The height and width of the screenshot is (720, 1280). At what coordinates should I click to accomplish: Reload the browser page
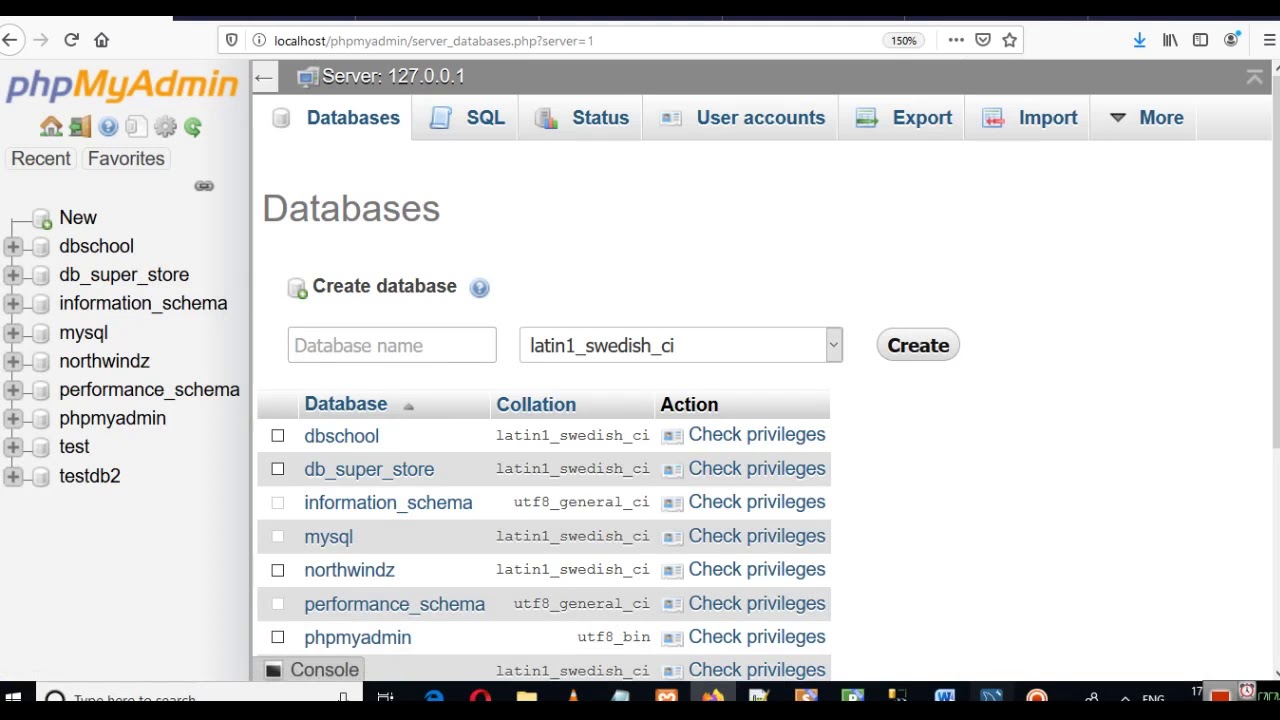[x=71, y=40]
